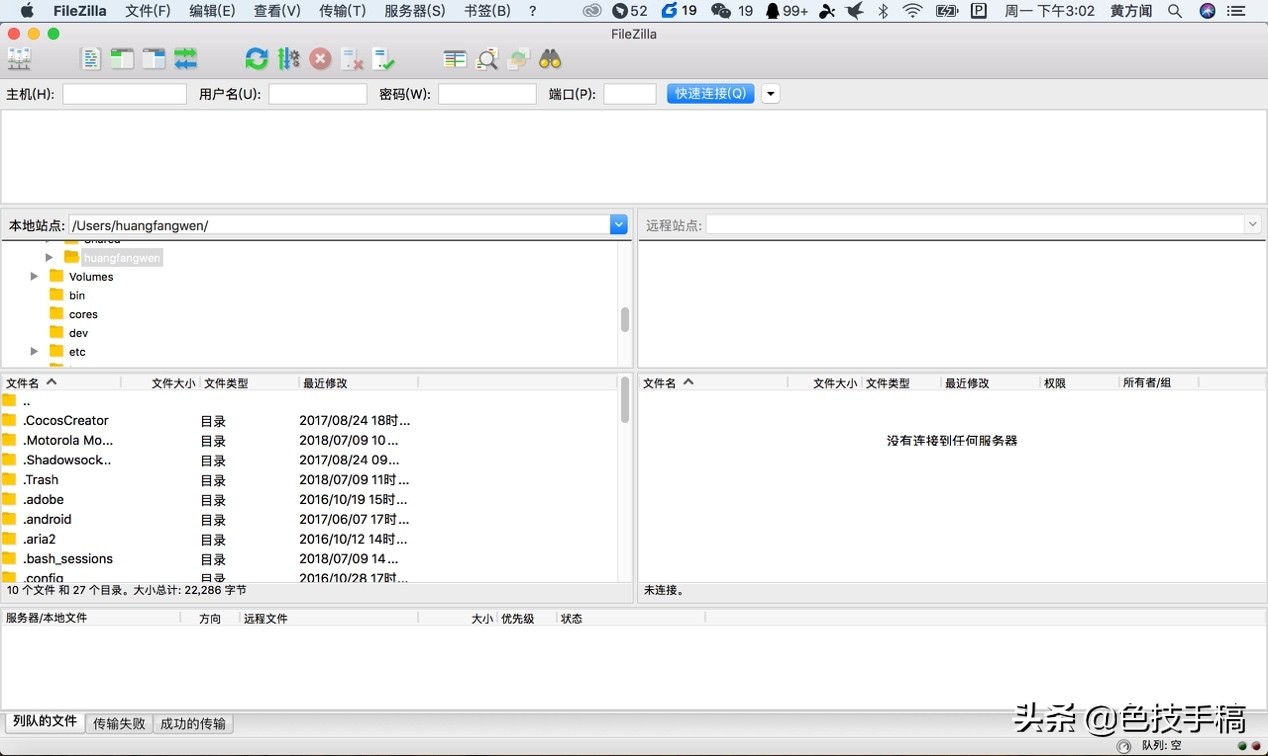Click local site path field
The image size is (1268, 756).
coord(340,225)
